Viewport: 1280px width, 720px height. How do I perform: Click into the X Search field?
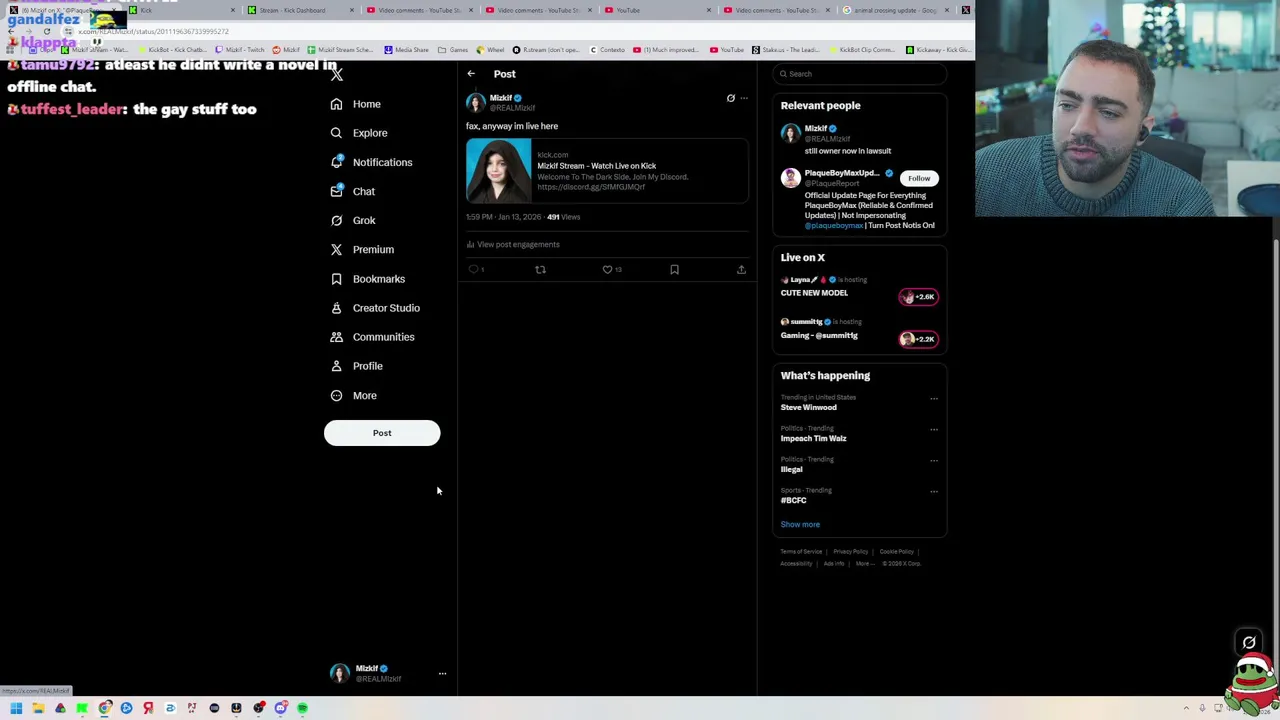(x=859, y=74)
